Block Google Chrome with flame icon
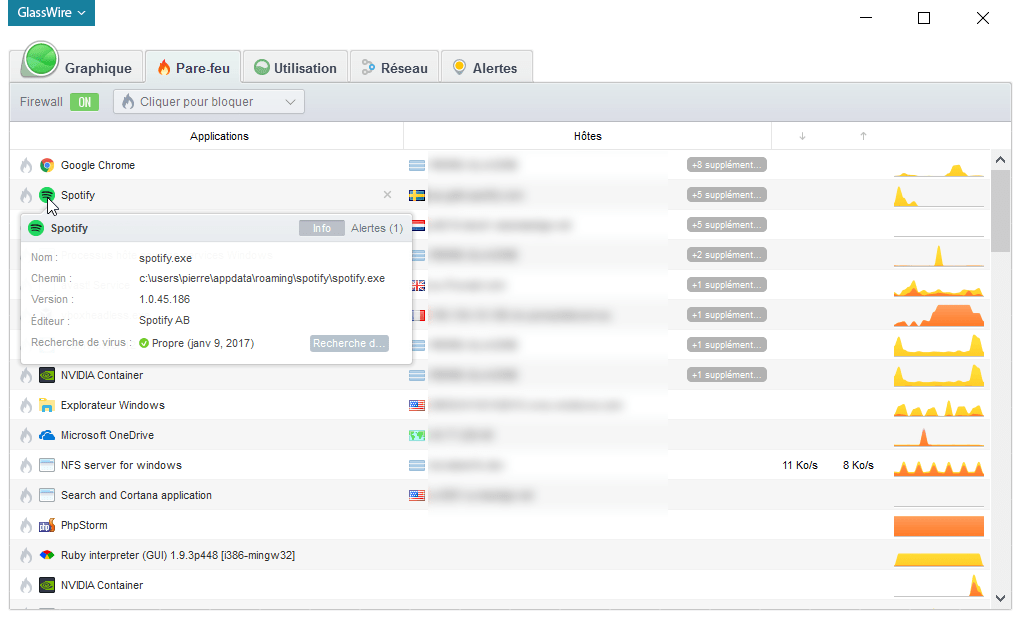Screen dimensions: 1021x619 tap(26, 165)
